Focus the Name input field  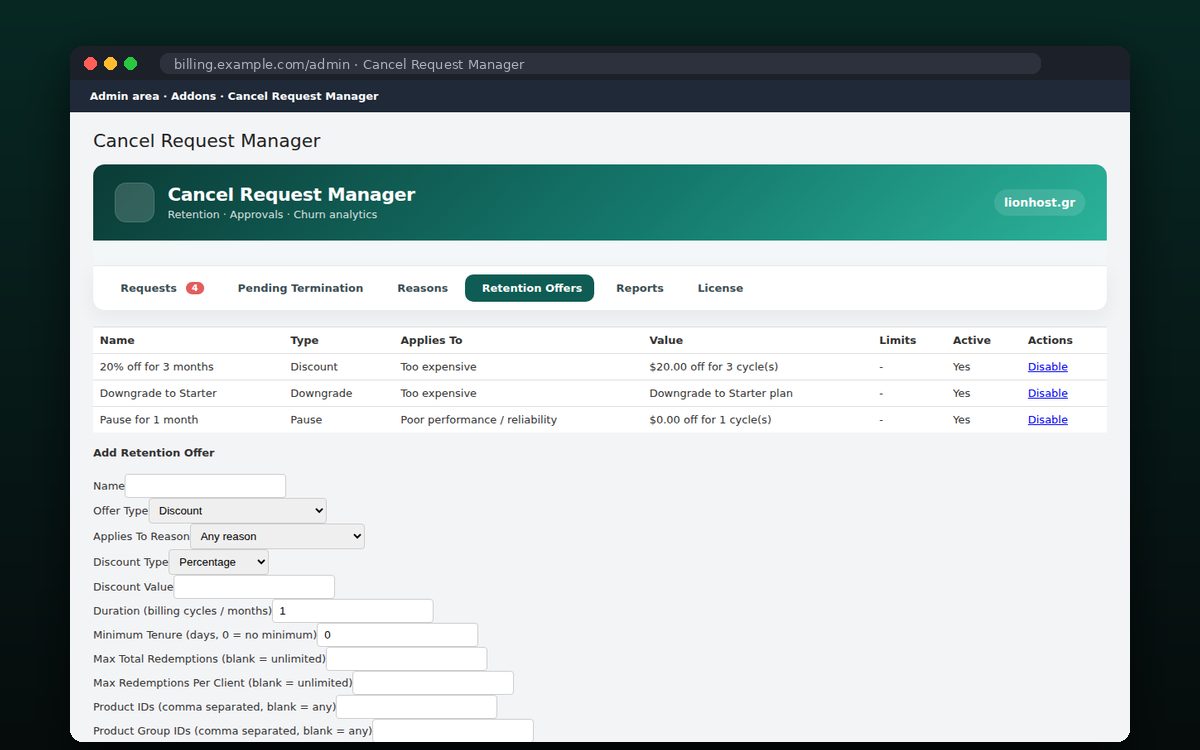205,486
